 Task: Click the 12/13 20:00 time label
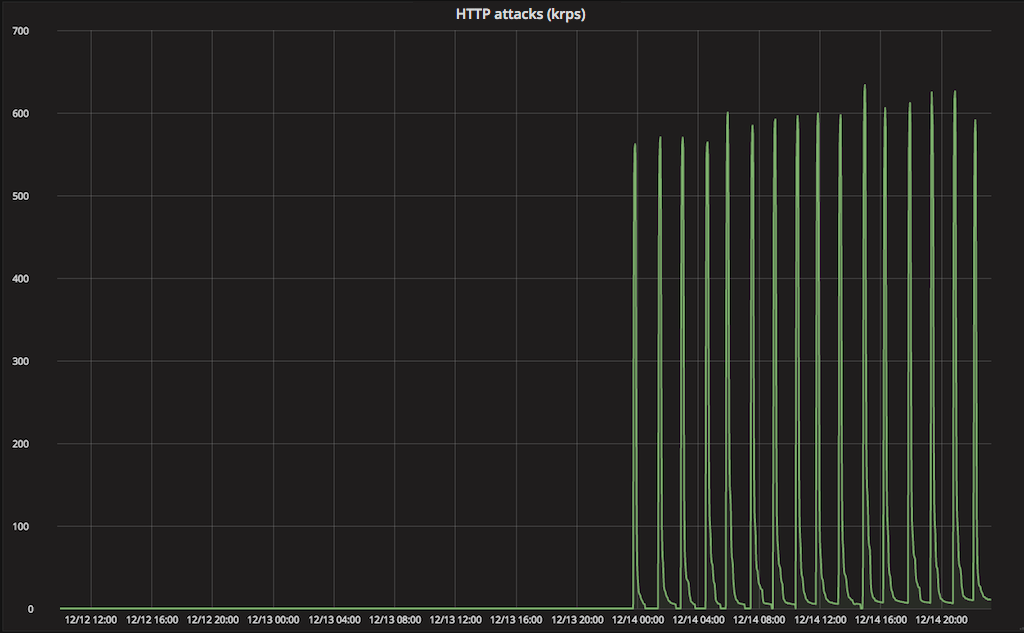click(x=577, y=620)
